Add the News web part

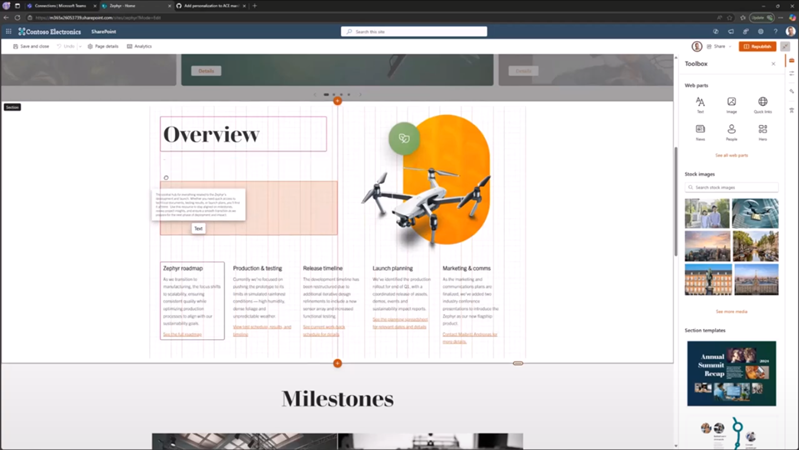tap(700, 132)
